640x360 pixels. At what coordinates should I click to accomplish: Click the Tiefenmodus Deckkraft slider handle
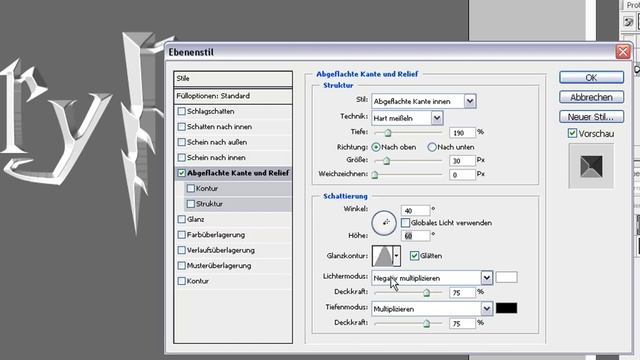tap(427, 324)
